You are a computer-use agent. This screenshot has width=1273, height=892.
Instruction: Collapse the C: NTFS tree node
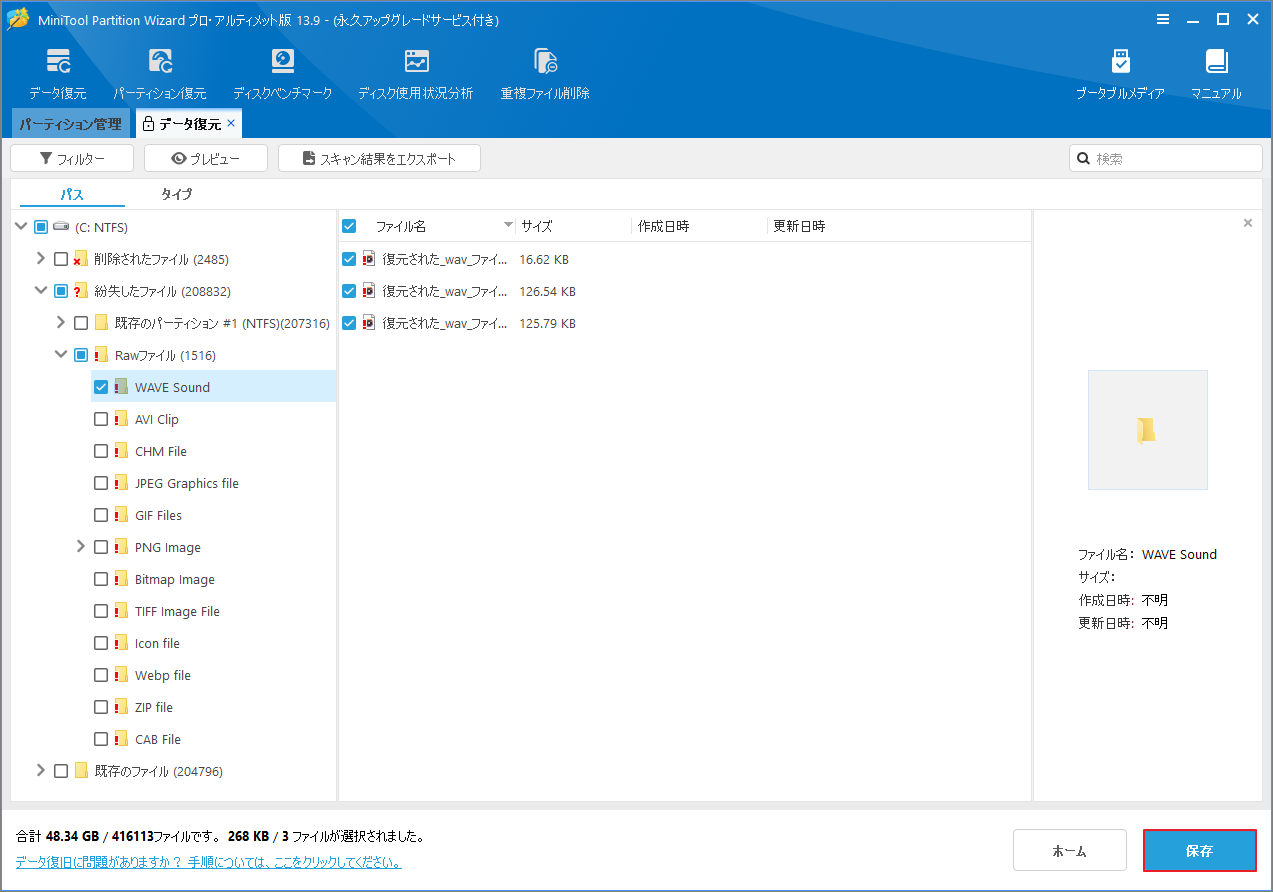click(21, 227)
